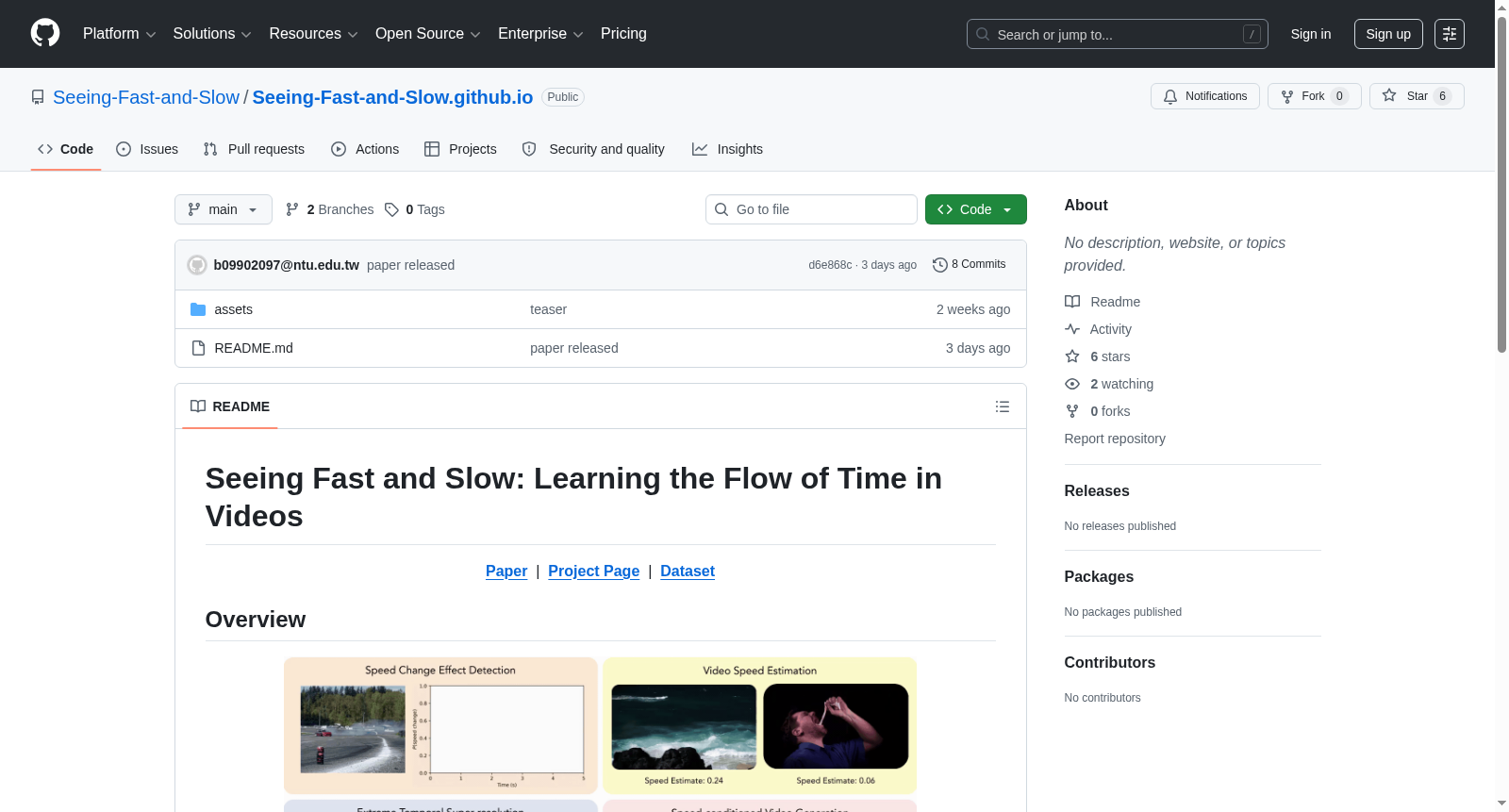Expand the Enterprise menu
Image resolution: width=1509 pixels, height=812 pixels.
coord(540,34)
